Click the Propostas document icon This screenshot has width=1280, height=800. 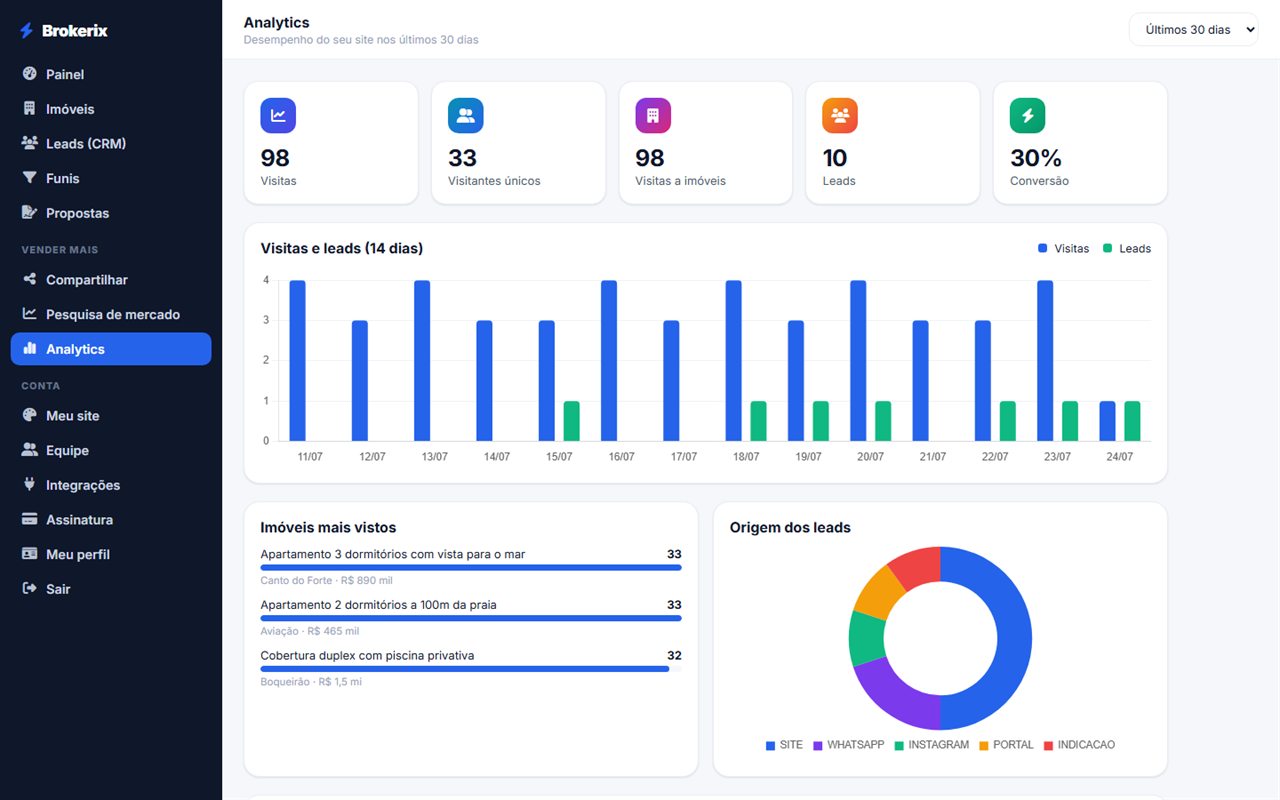pos(29,213)
